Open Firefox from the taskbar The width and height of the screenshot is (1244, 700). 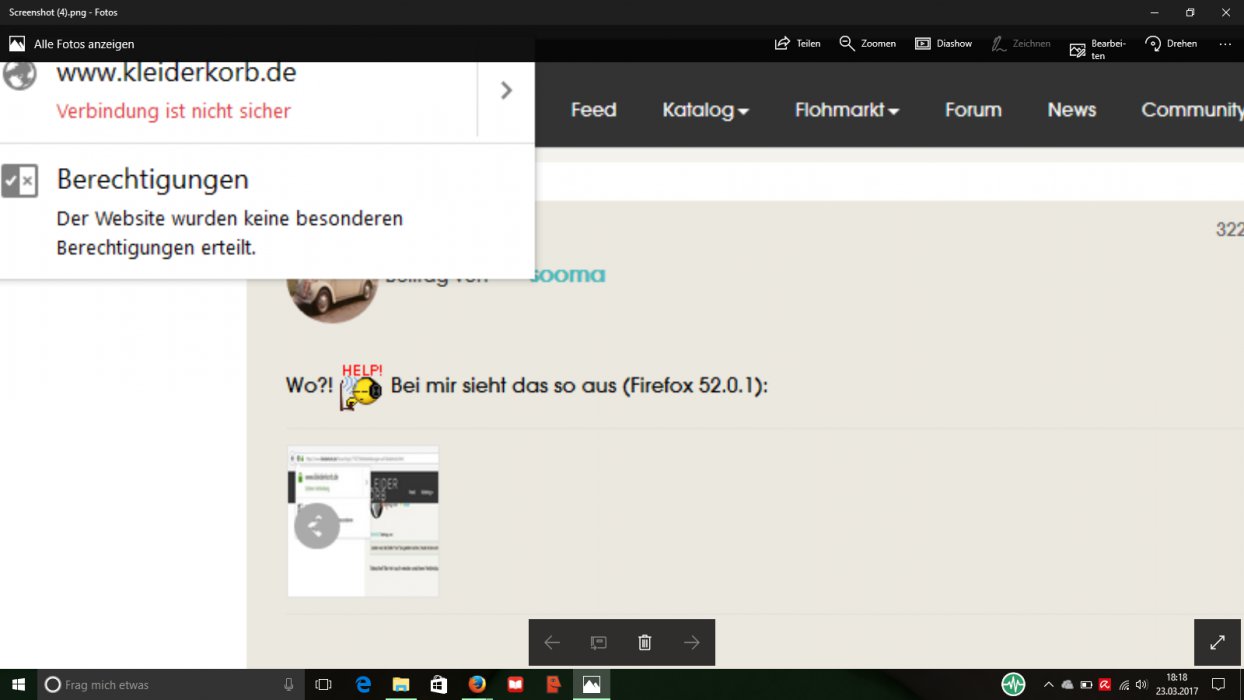click(x=477, y=685)
